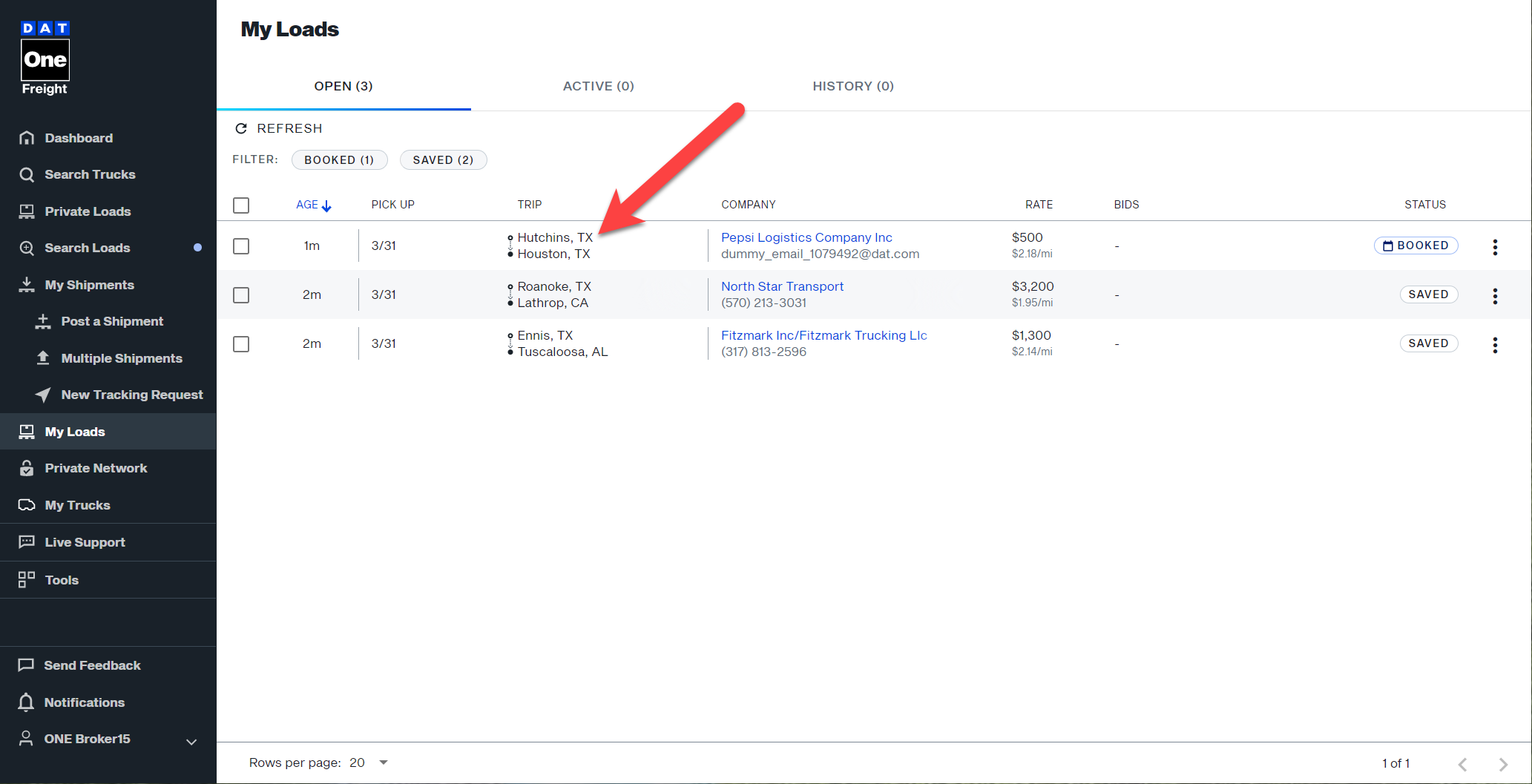Viewport: 1532px width, 784px height.
Task: Open the Dashboard home icon in sidebar
Action: tap(27, 138)
